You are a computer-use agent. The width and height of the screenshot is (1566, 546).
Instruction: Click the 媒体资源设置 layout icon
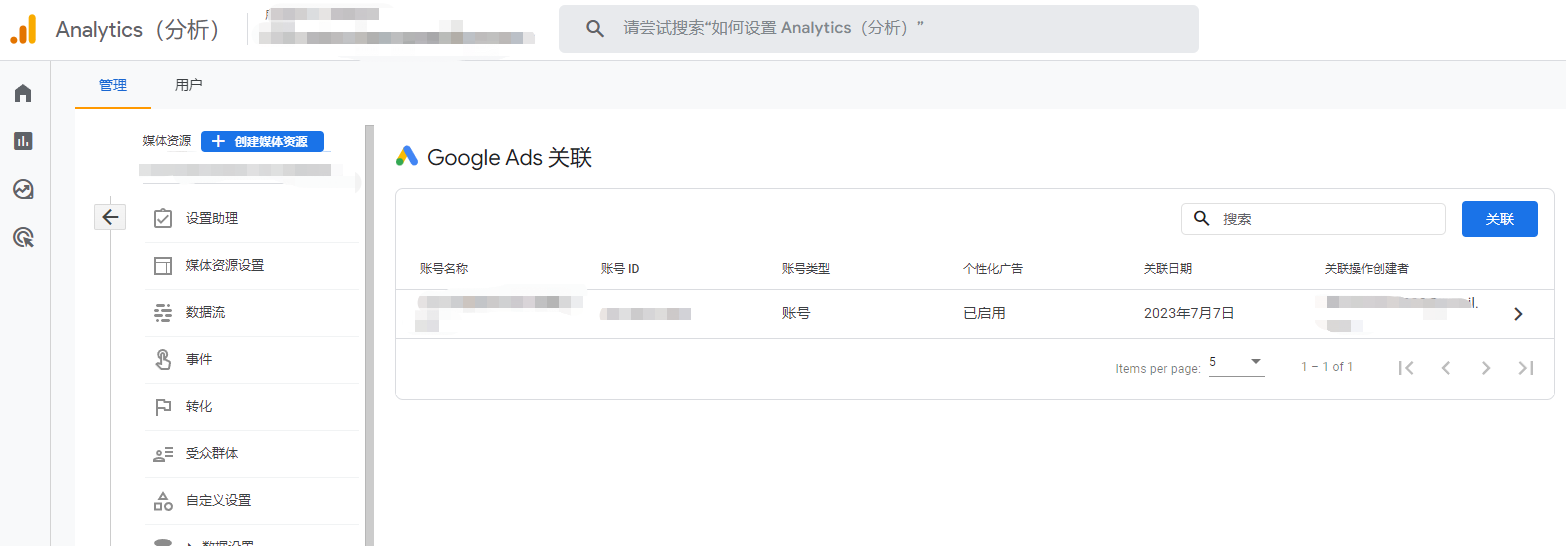163,265
